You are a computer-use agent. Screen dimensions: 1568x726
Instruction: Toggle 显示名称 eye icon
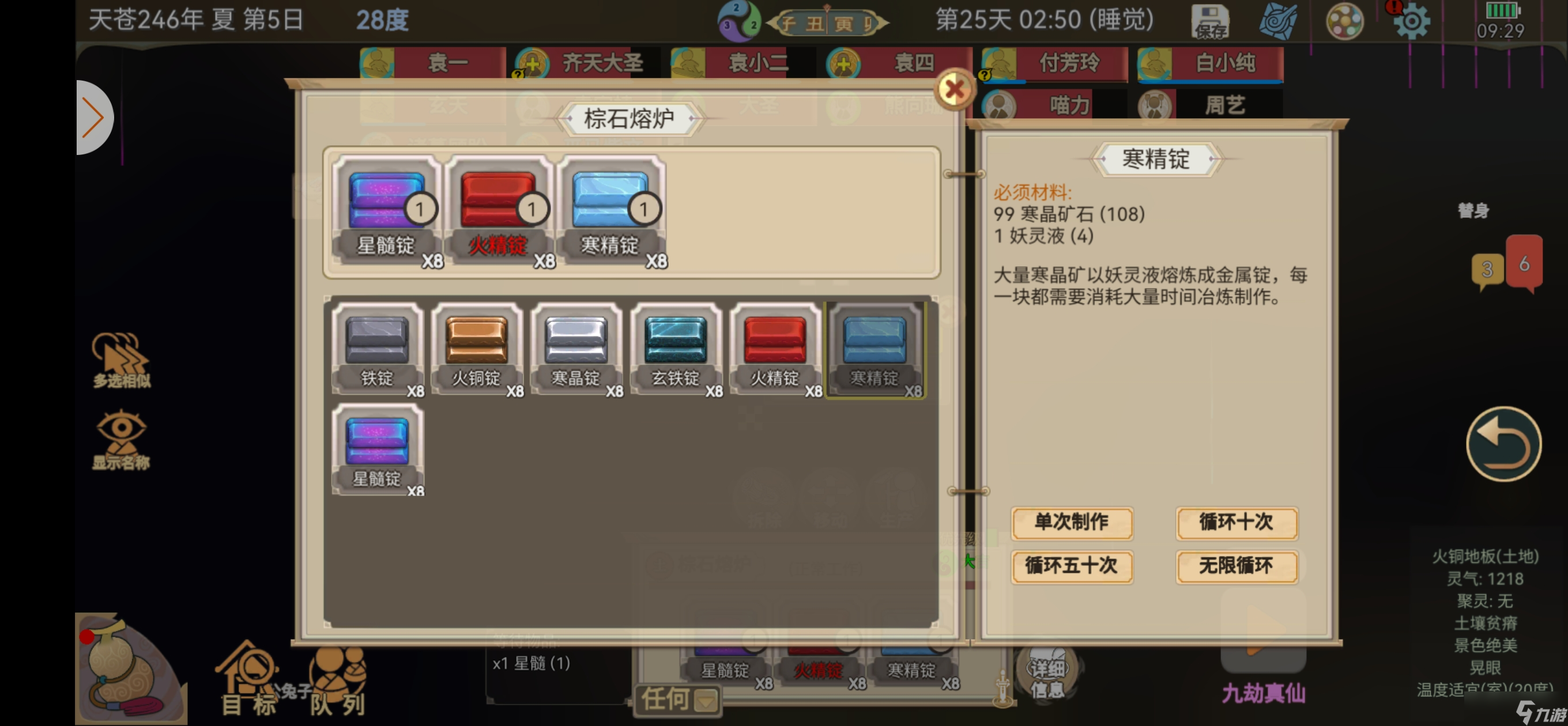pyautogui.click(x=121, y=441)
